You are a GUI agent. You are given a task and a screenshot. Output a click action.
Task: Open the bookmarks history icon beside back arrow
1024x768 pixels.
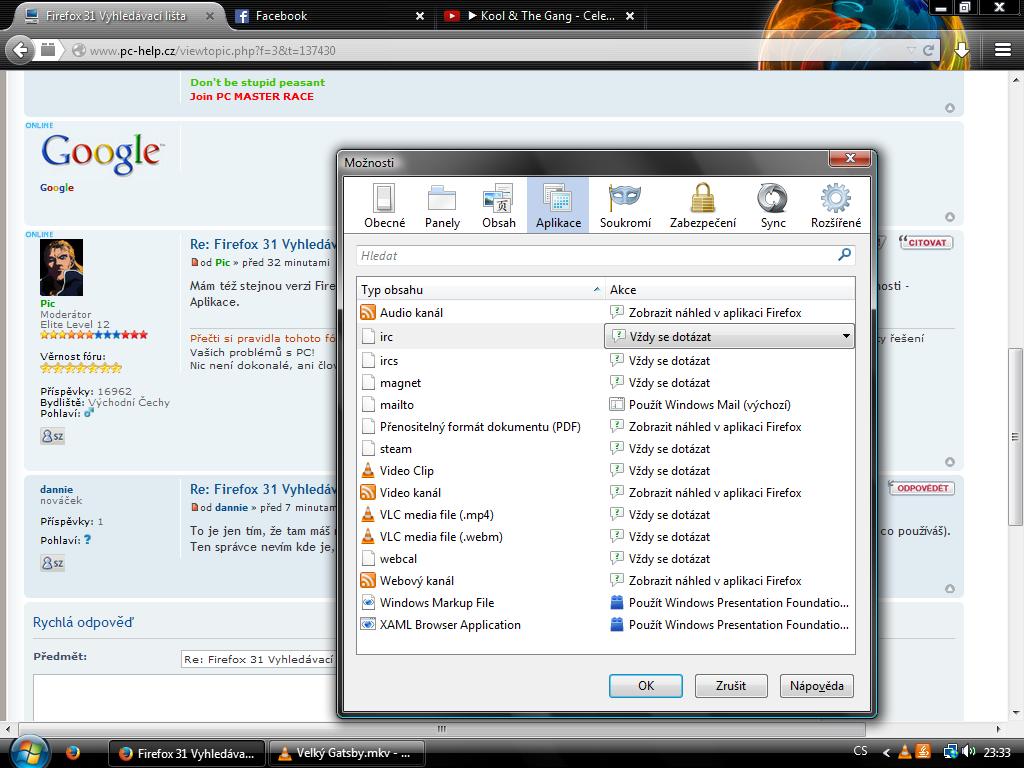(48, 50)
